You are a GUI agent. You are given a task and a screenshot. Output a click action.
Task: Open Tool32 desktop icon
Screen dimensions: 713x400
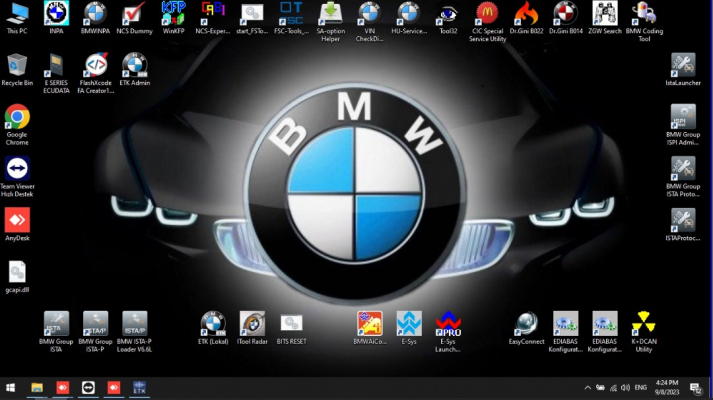point(448,14)
